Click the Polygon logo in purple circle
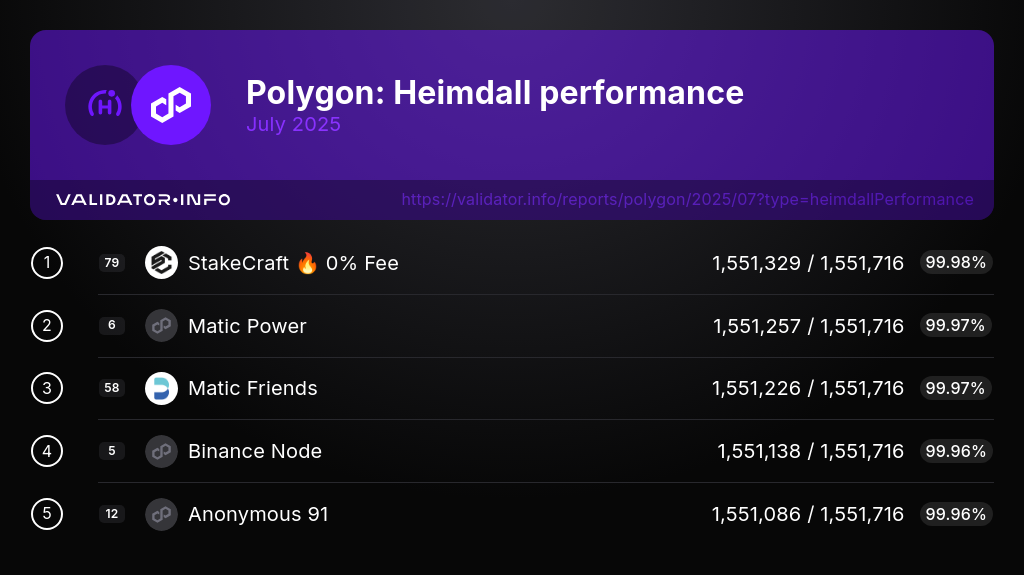 pyautogui.click(x=171, y=105)
